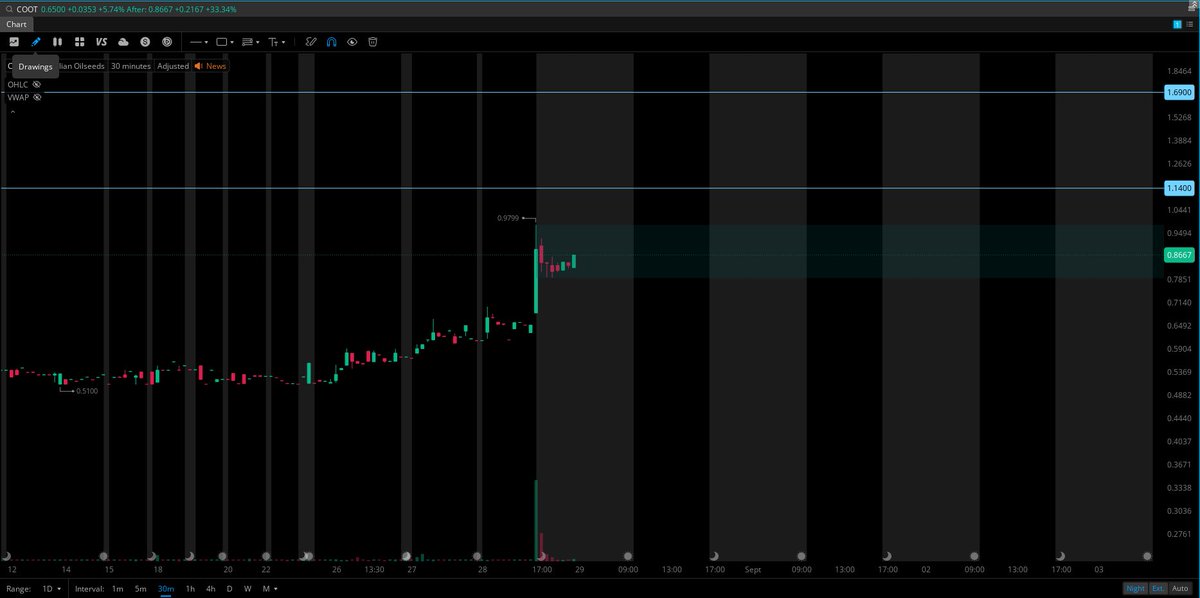Set interval to 1h
The image size is (1200, 598).
pos(190,589)
